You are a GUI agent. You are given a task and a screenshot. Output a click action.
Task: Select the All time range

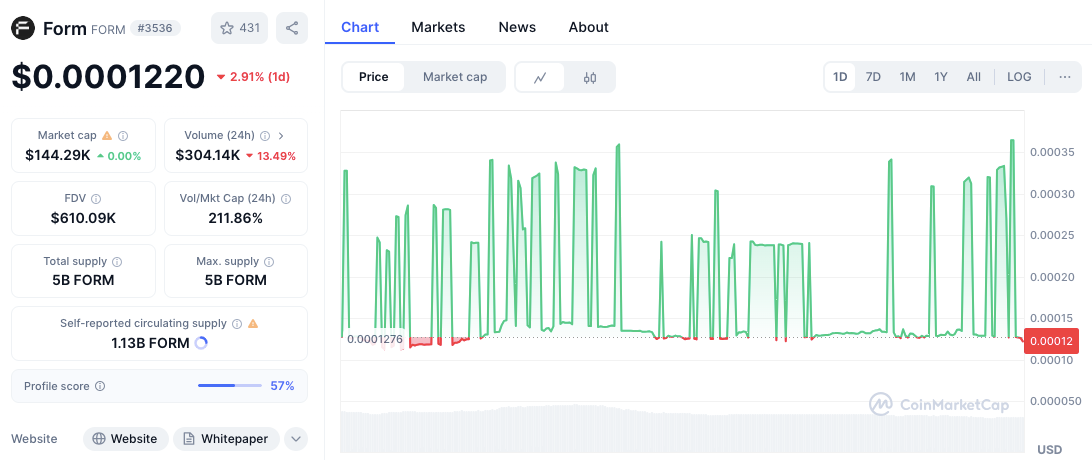point(974,77)
